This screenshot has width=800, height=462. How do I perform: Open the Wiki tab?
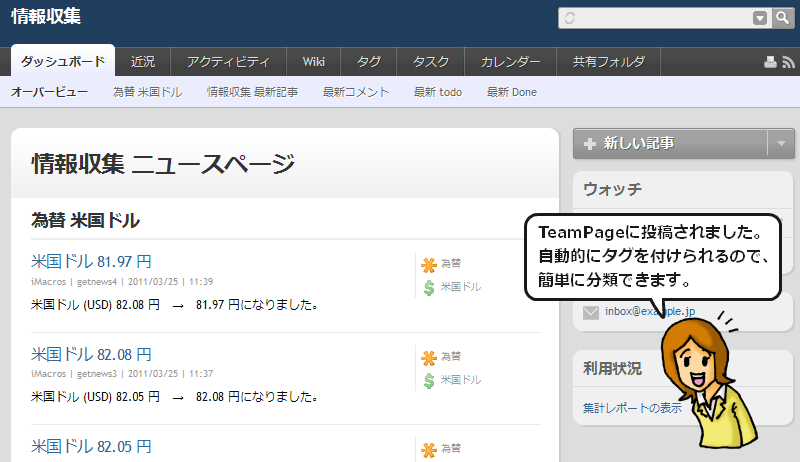pos(313,62)
